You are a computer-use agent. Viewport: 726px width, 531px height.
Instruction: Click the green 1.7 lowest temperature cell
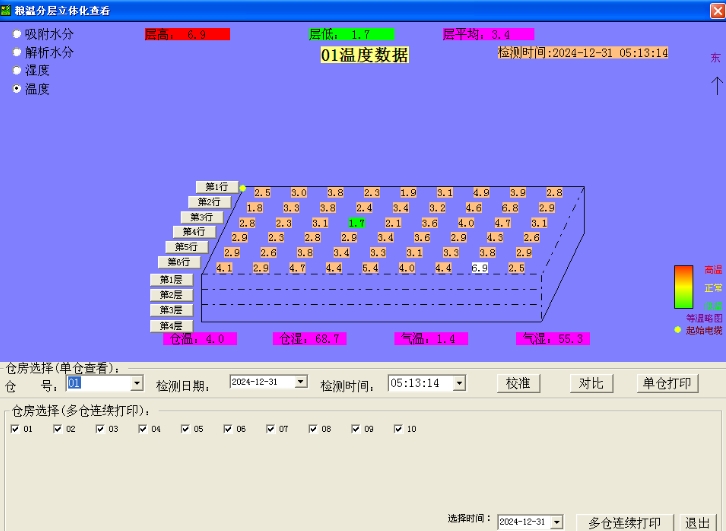click(x=357, y=223)
